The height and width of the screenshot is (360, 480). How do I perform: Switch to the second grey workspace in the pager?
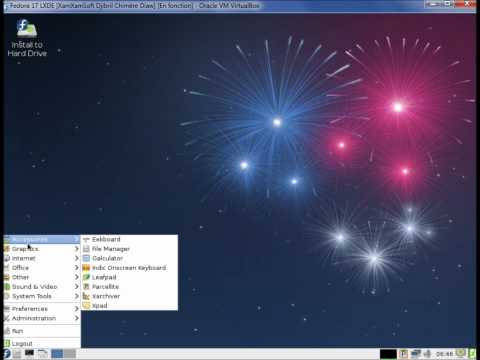coord(70,354)
